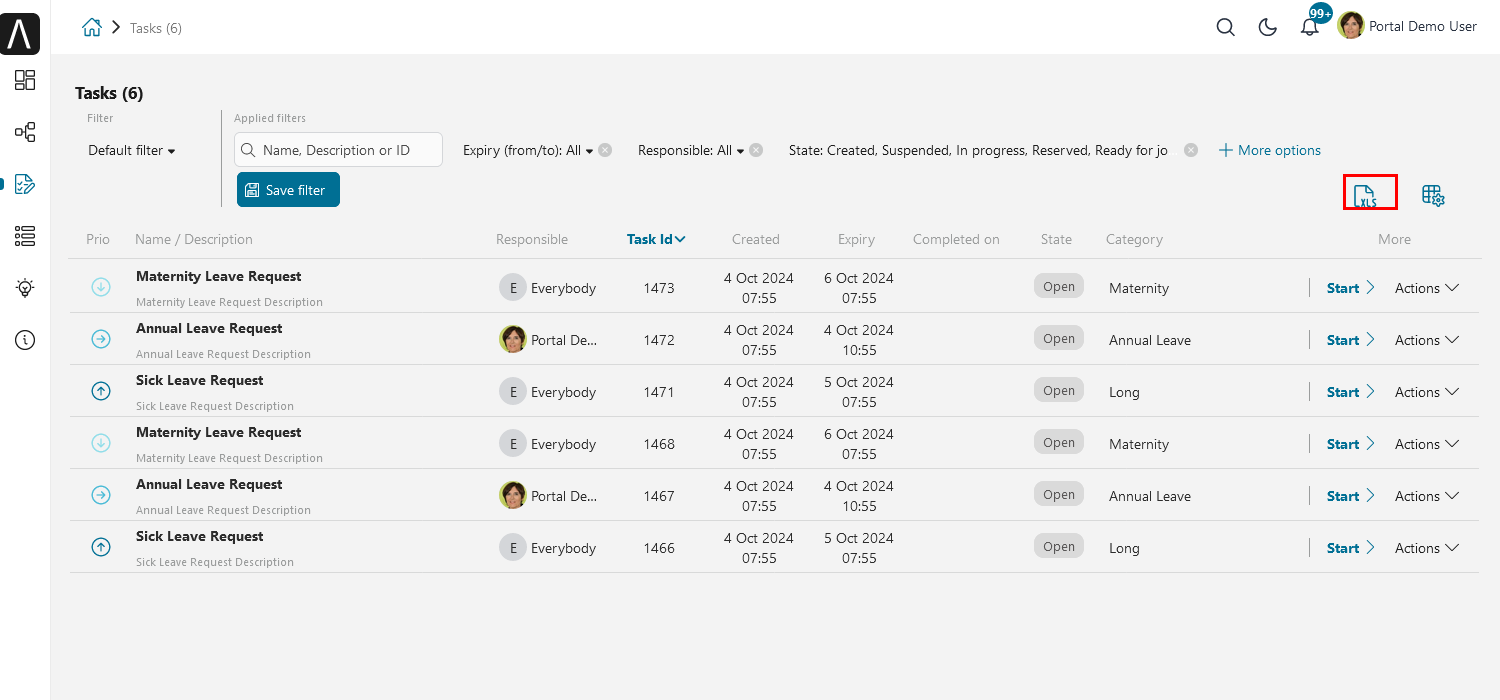Image resolution: width=1500 pixels, height=700 pixels.
Task: Sort by Created column header
Action: tap(755, 239)
